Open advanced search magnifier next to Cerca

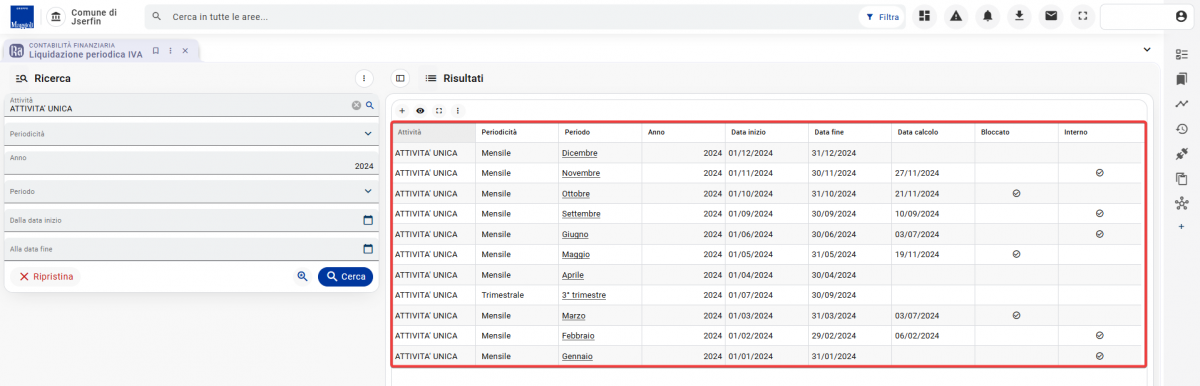[x=302, y=277]
